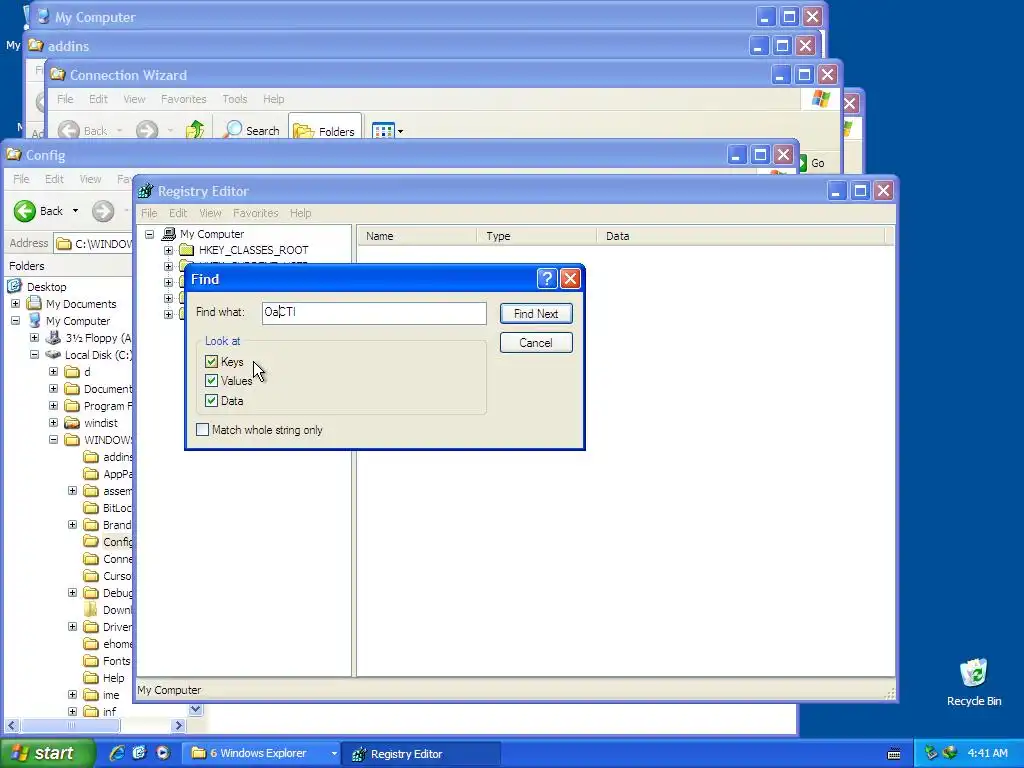
Task: Cancel the Find dialog
Action: (536, 343)
